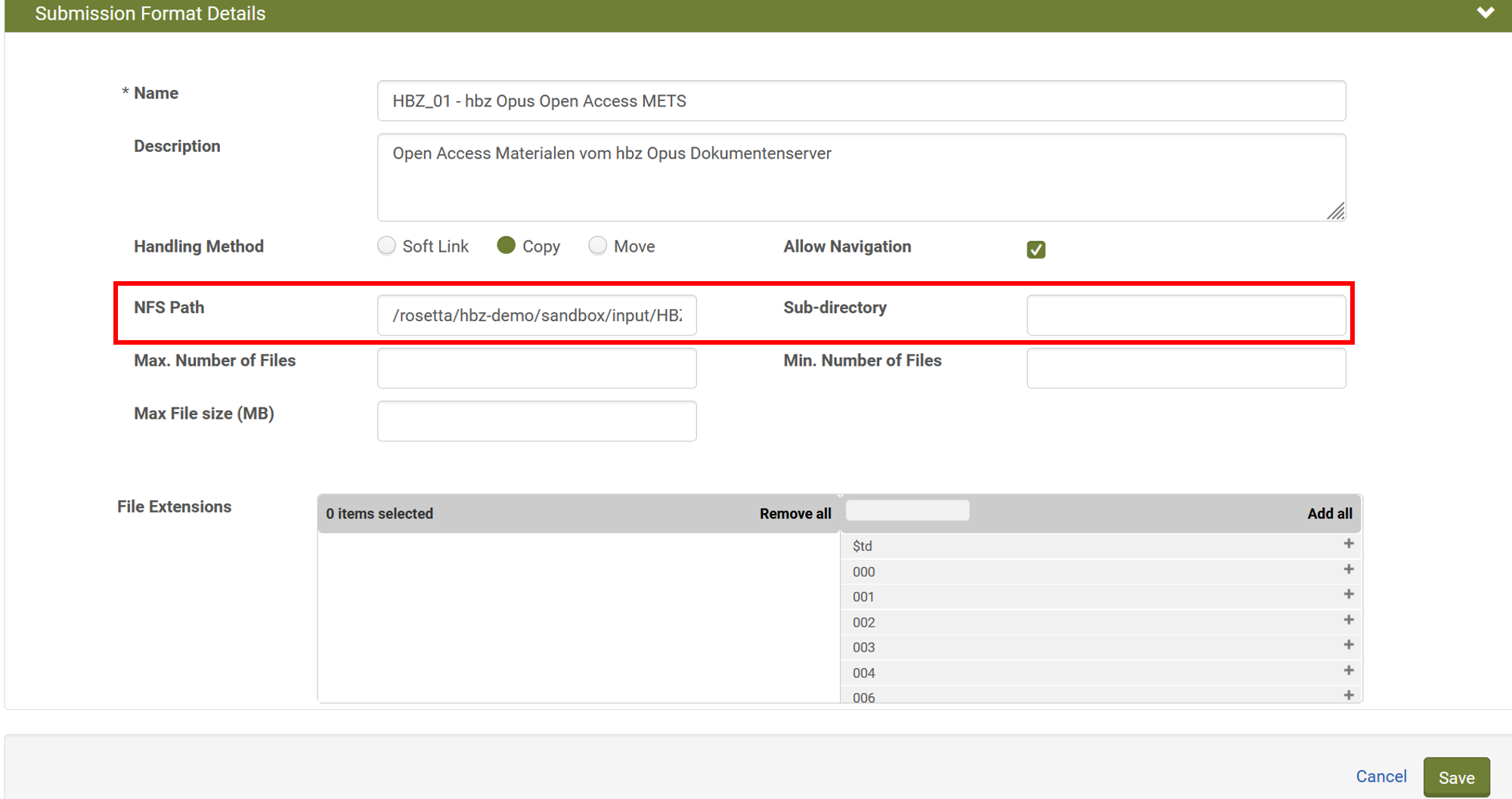Cancel editing the submission format
This screenshot has width=1512, height=799.
(x=1380, y=776)
